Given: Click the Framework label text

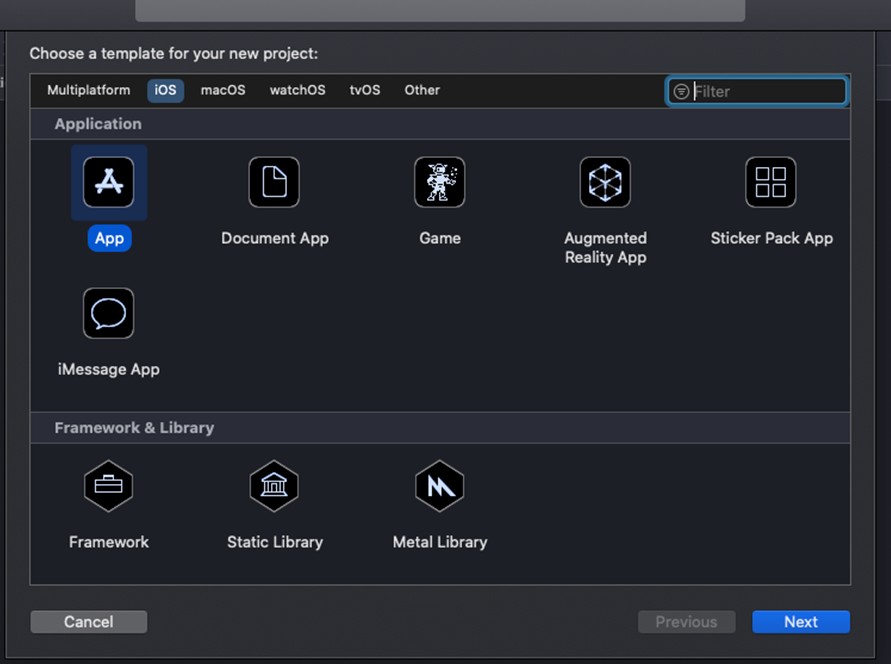Looking at the screenshot, I should tap(109, 542).
